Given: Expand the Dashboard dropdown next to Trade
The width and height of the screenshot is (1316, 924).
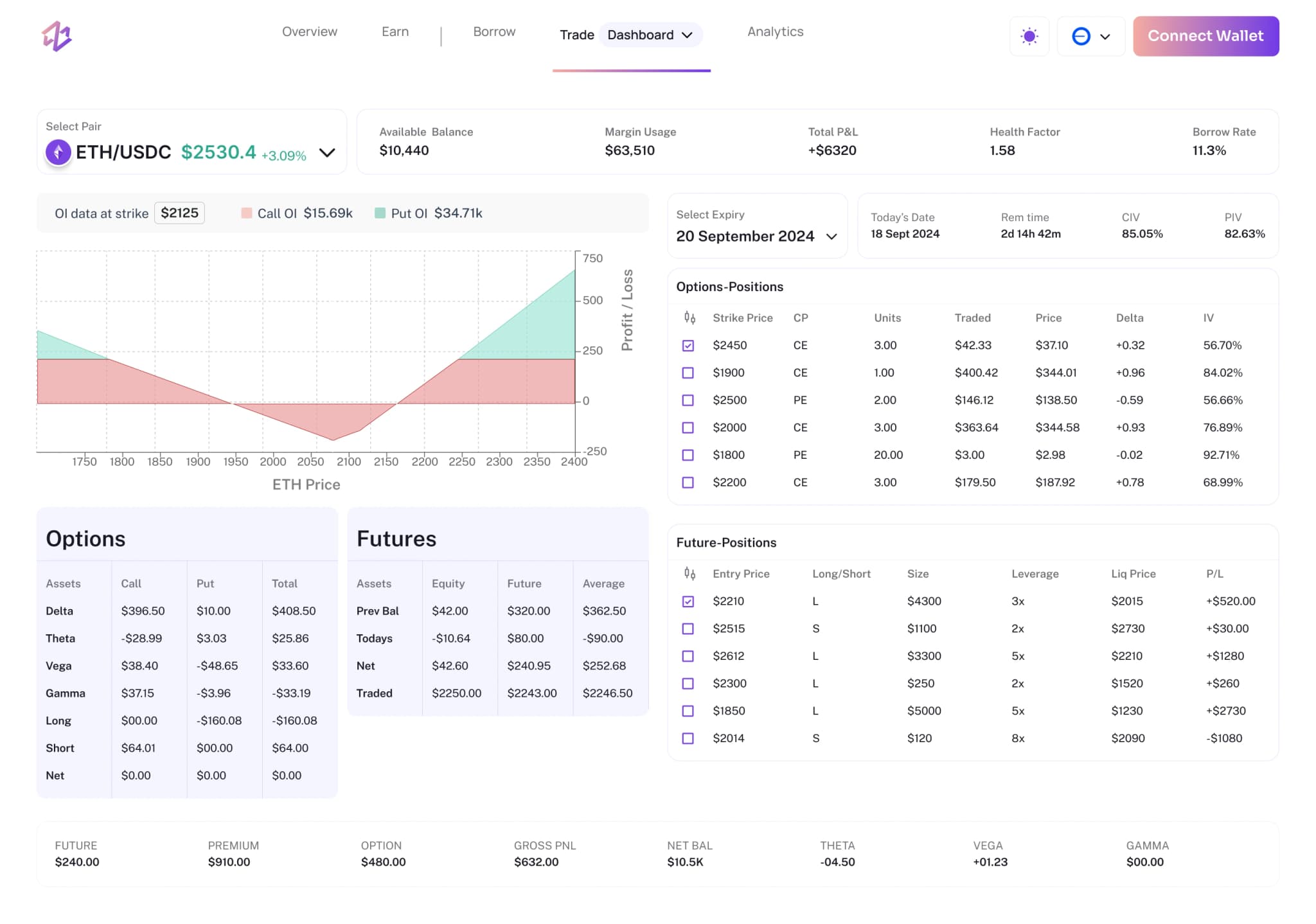Looking at the screenshot, I should (x=688, y=35).
